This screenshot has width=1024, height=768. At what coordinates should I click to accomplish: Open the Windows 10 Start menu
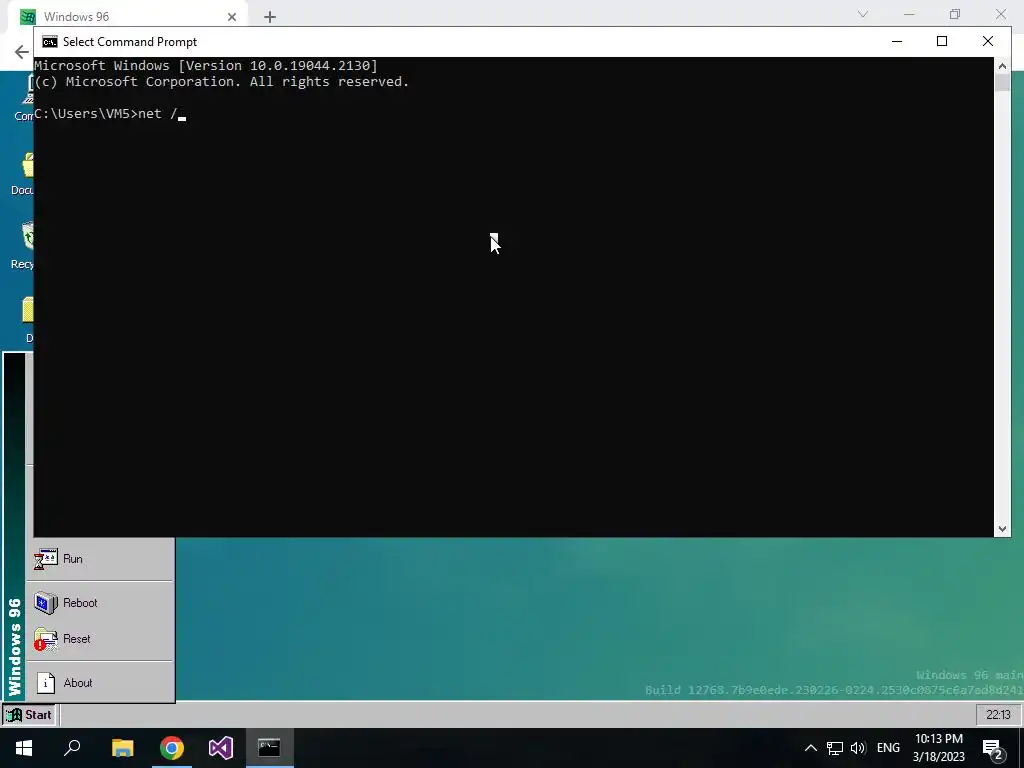tap(24, 748)
